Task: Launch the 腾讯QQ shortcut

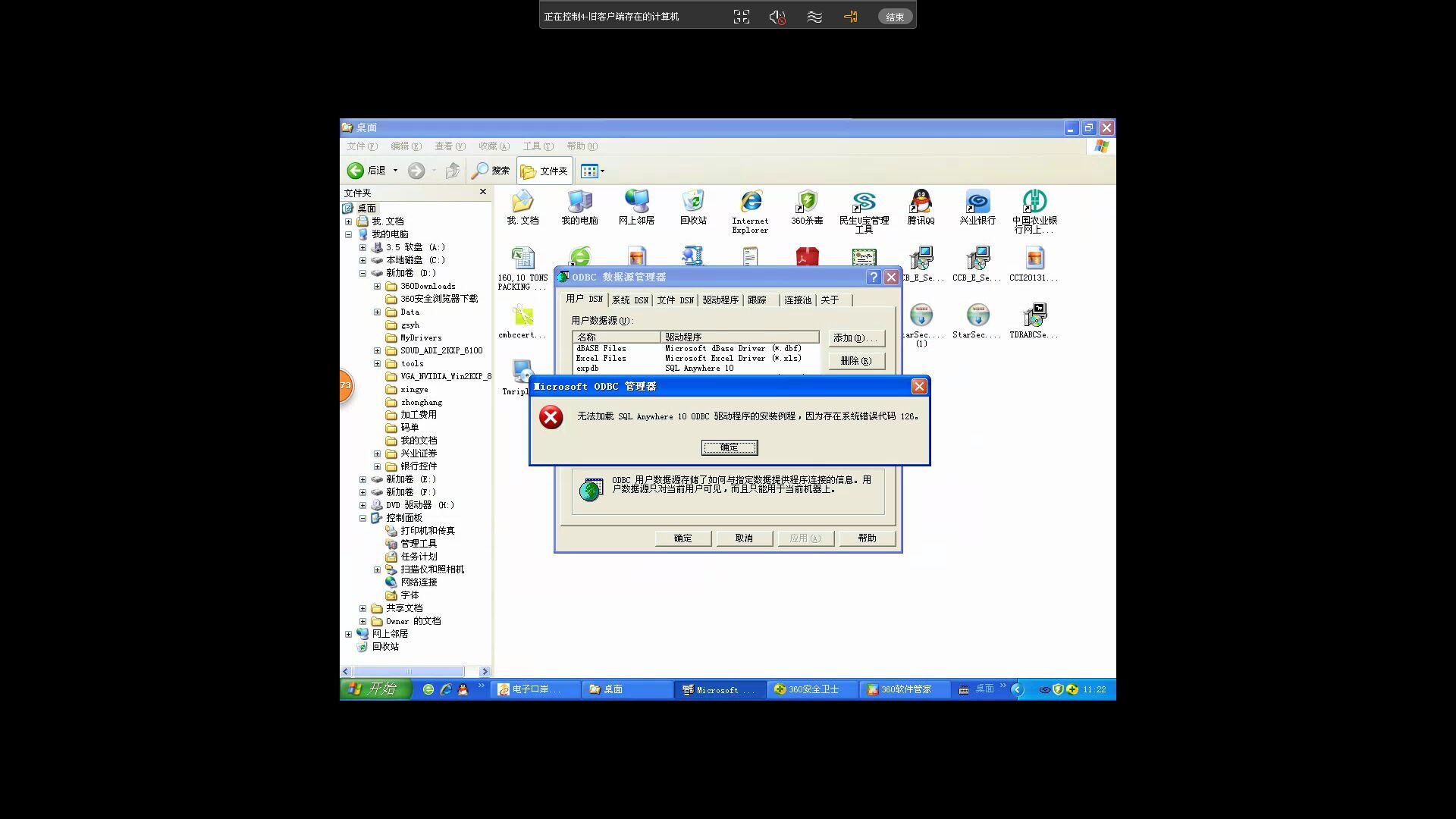Action: pos(921,207)
